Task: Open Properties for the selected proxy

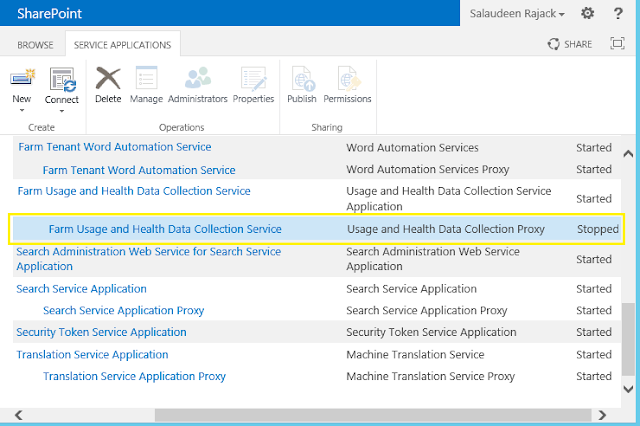Action: point(253,85)
